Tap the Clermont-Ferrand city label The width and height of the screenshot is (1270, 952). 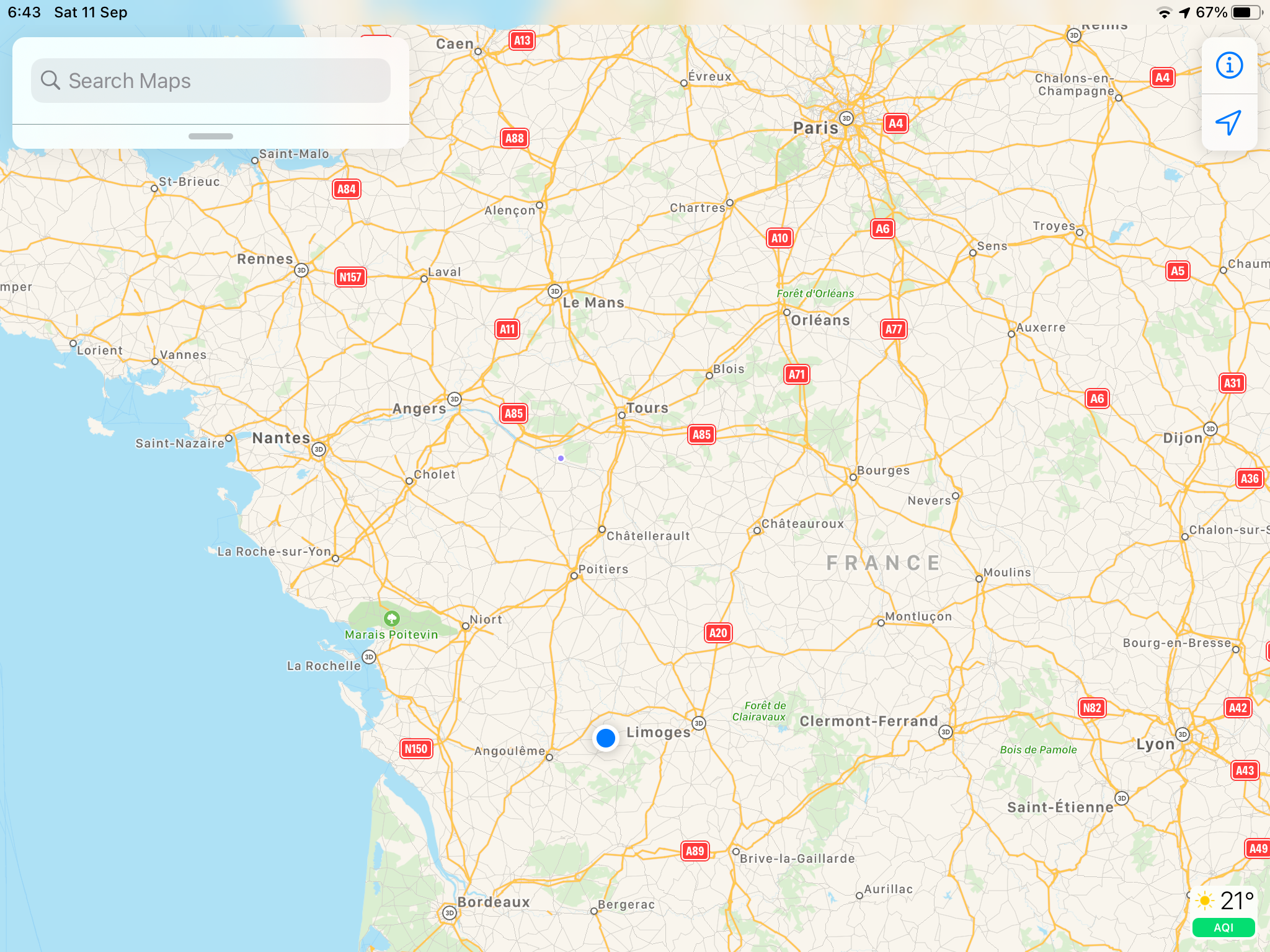point(868,721)
